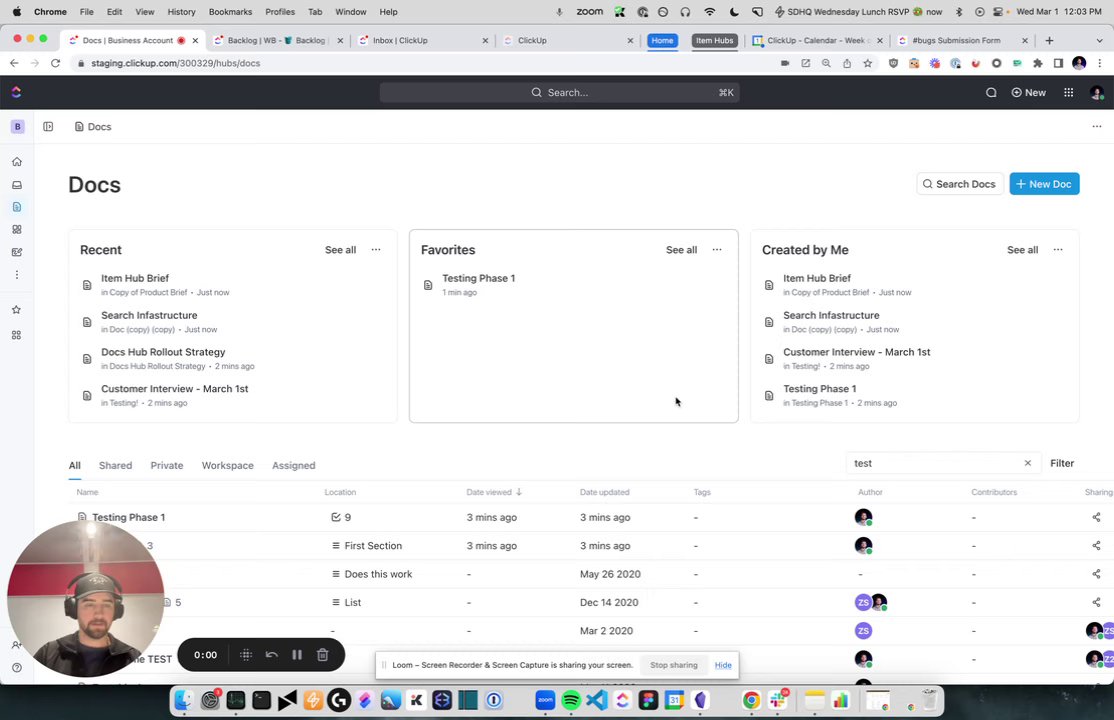The image size is (1114, 720).
Task: Pause the Loom recording
Action: 297,655
